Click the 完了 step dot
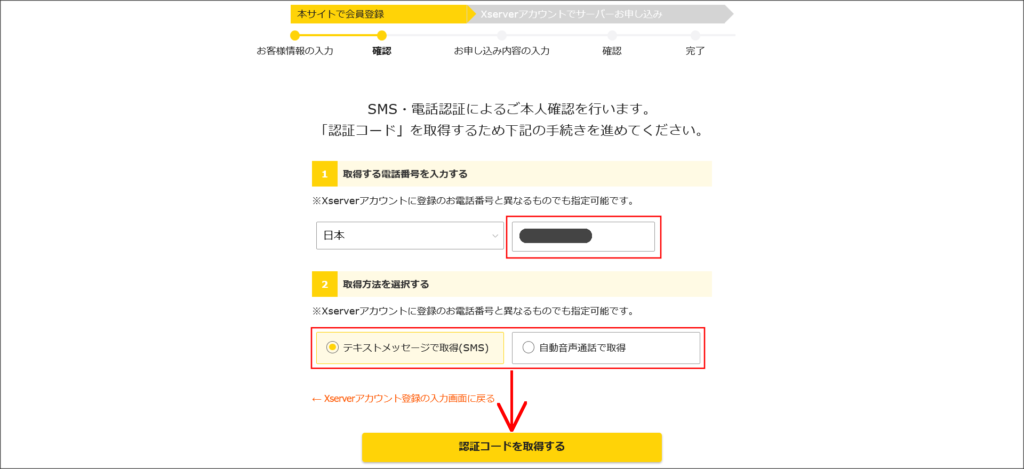Screen dimensions: 1024x469 point(695,35)
